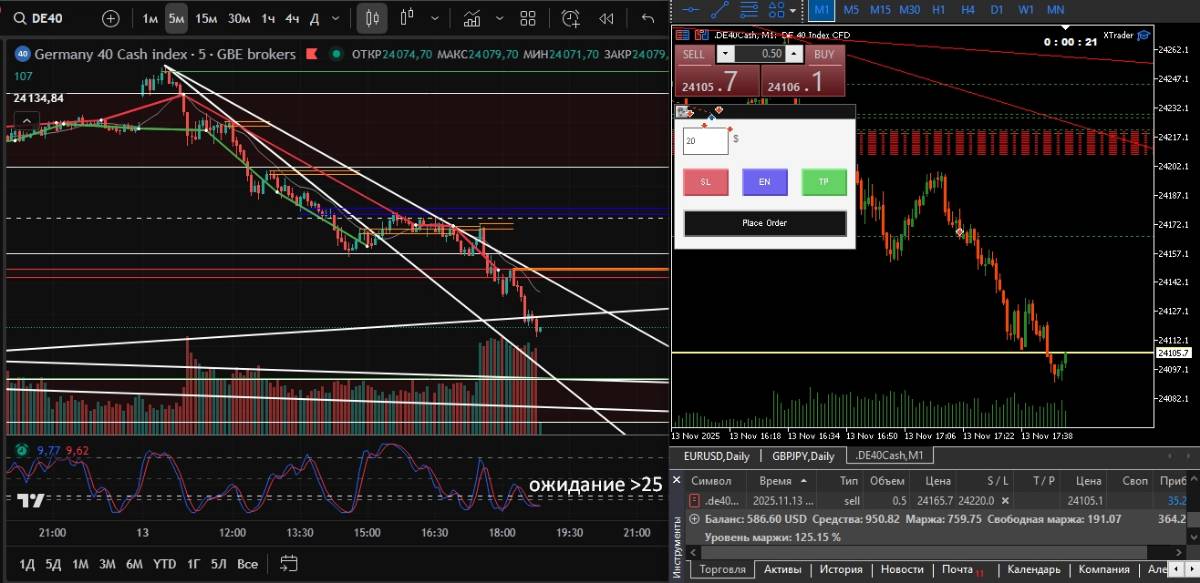1200x583 pixels.
Task: Open the go-to-date calendar icon
Action: pyautogui.click(x=289, y=563)
